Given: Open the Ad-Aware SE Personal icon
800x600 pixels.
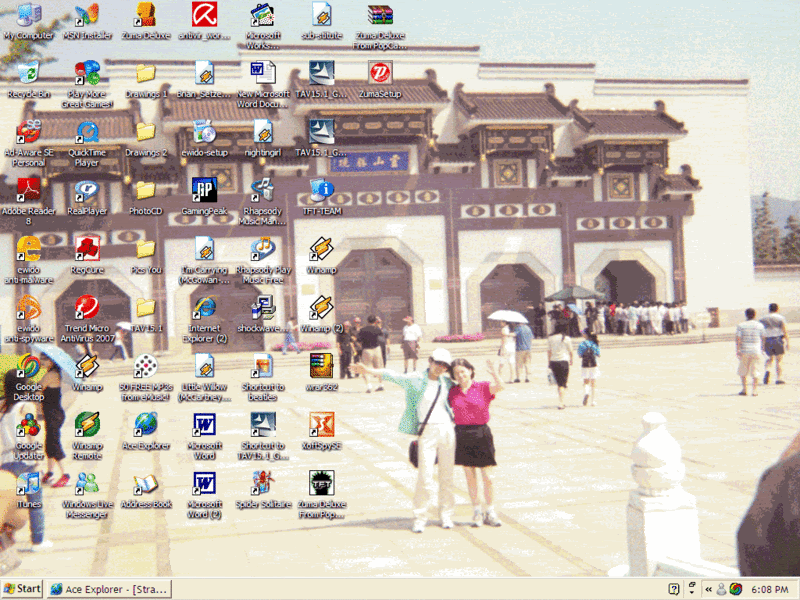Looking at the screenshot, I should tap(28, 132).
